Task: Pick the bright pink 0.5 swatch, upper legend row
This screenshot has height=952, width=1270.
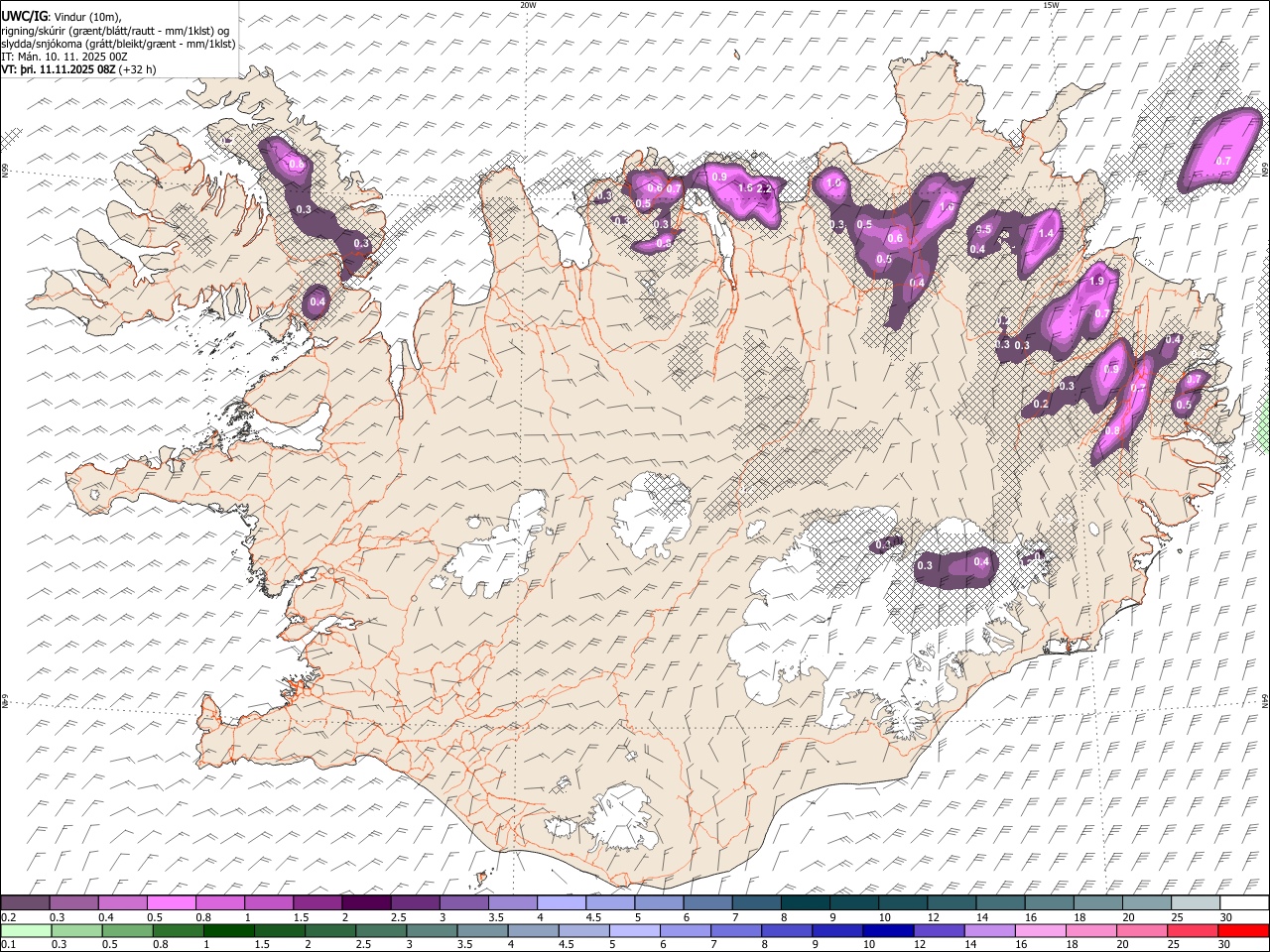Action: pos(171,903)
